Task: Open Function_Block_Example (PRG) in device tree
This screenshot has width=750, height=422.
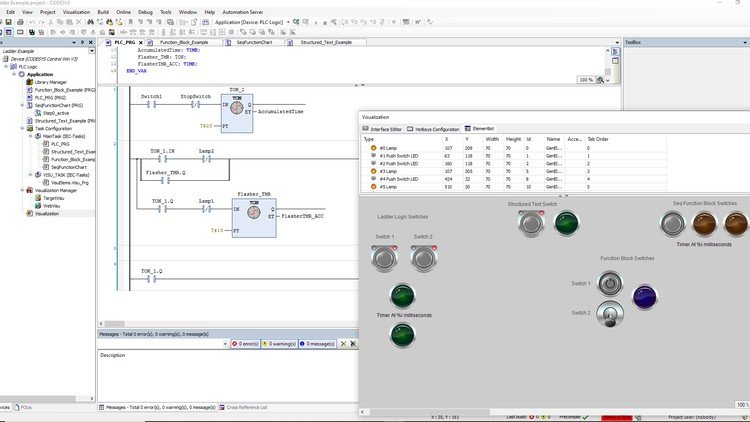Action: 61,90
